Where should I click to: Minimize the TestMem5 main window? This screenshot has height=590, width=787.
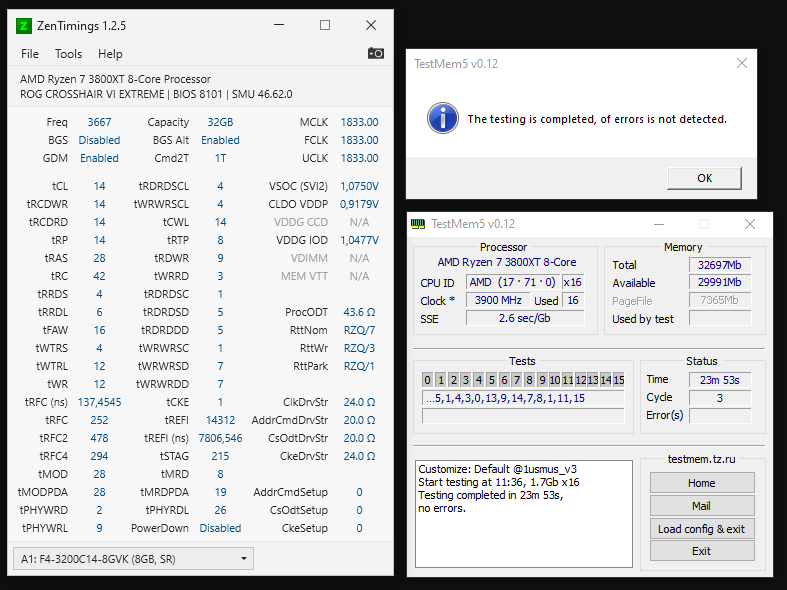point(659,224)
